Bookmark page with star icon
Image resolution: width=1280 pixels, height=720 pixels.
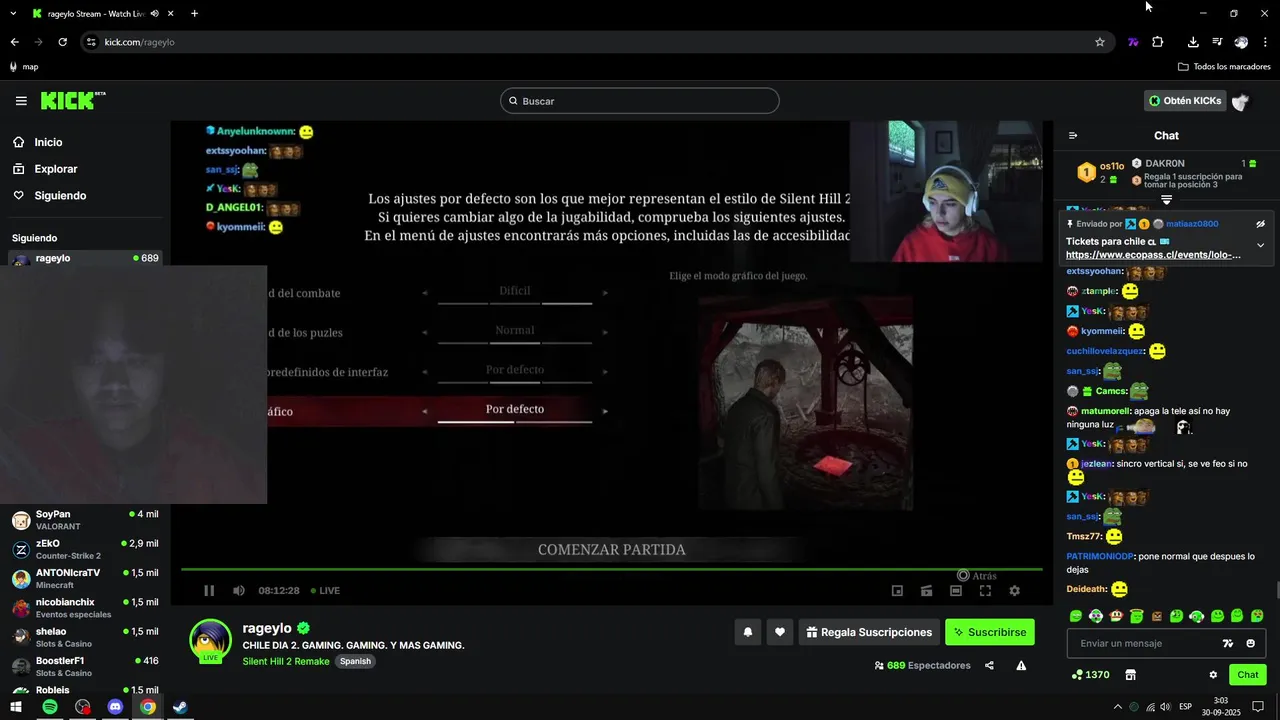coord(1100,42)
